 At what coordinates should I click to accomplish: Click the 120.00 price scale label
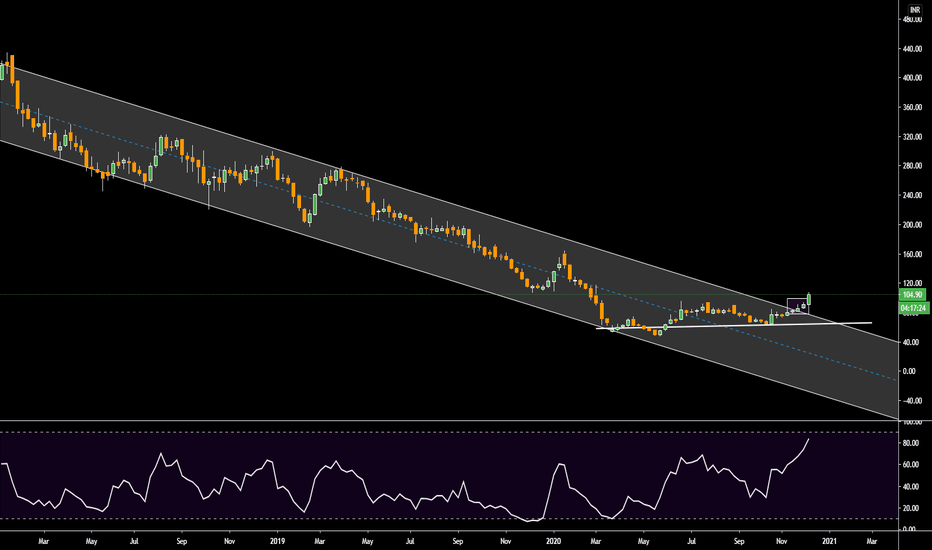[x=912, y=284]
